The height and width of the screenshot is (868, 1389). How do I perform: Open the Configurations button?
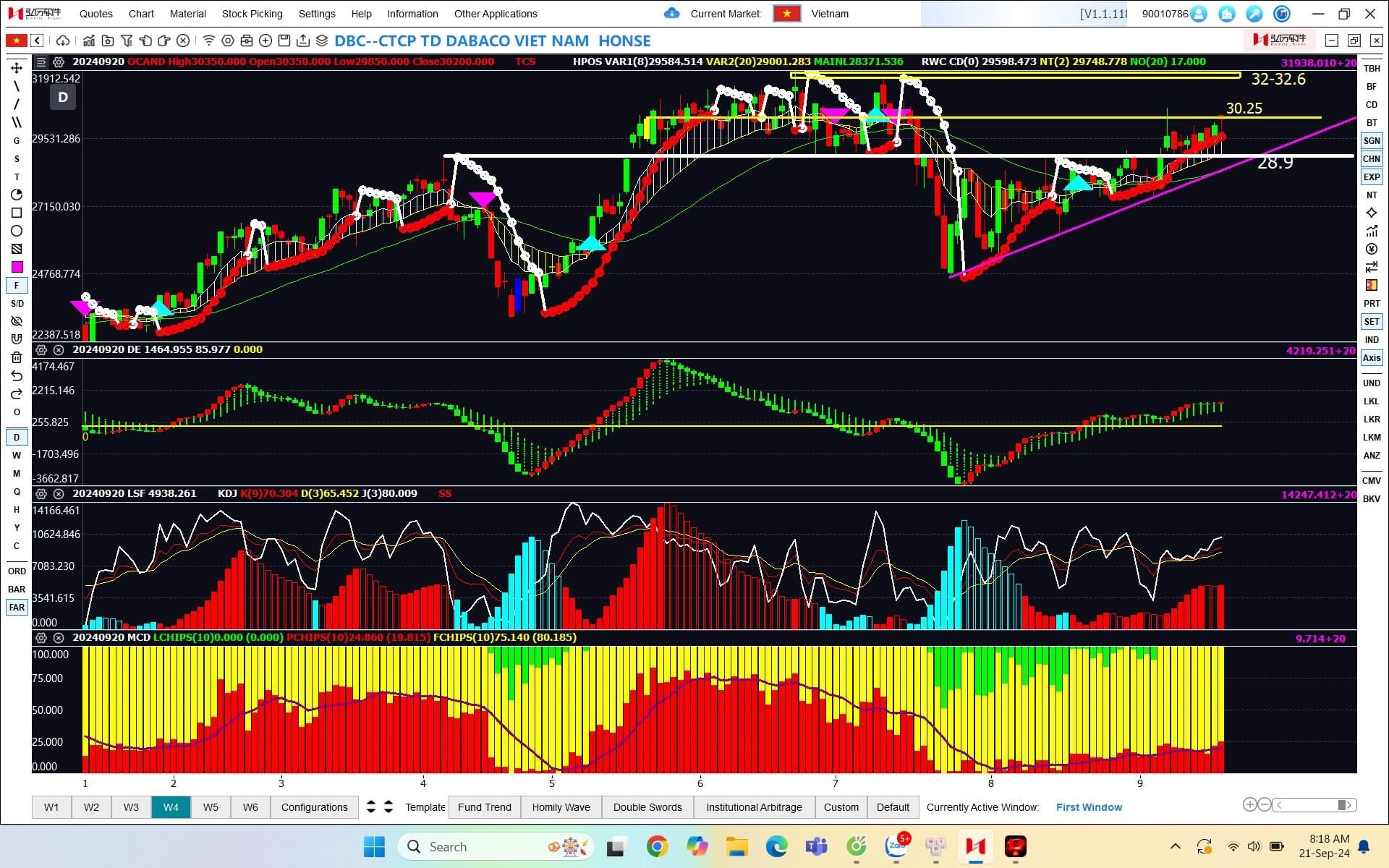tap(315, 807)
